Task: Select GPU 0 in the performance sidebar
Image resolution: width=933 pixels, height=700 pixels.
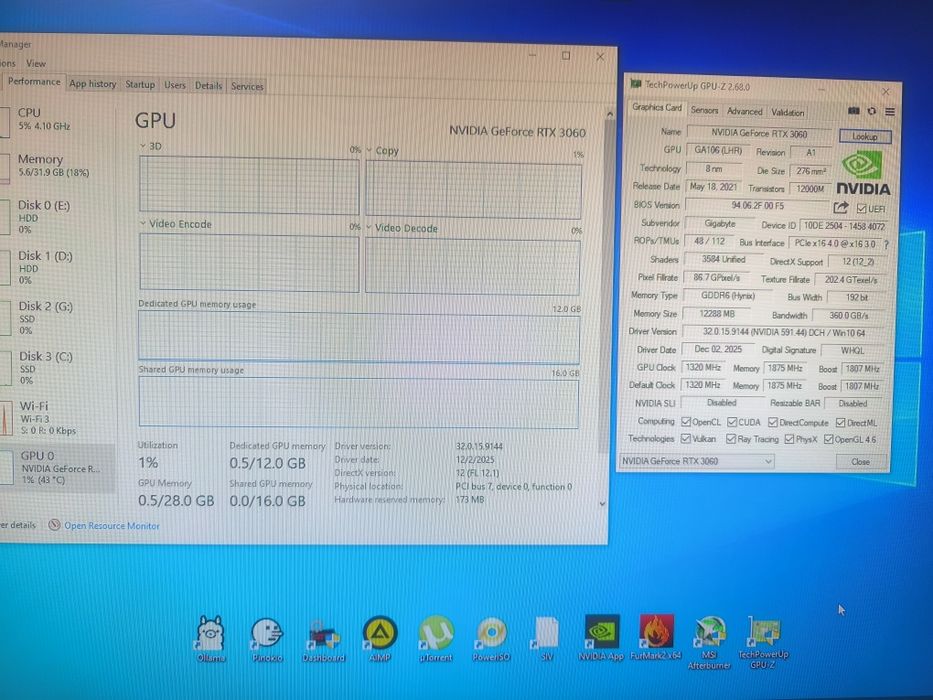Action: (x=58, y=467)
